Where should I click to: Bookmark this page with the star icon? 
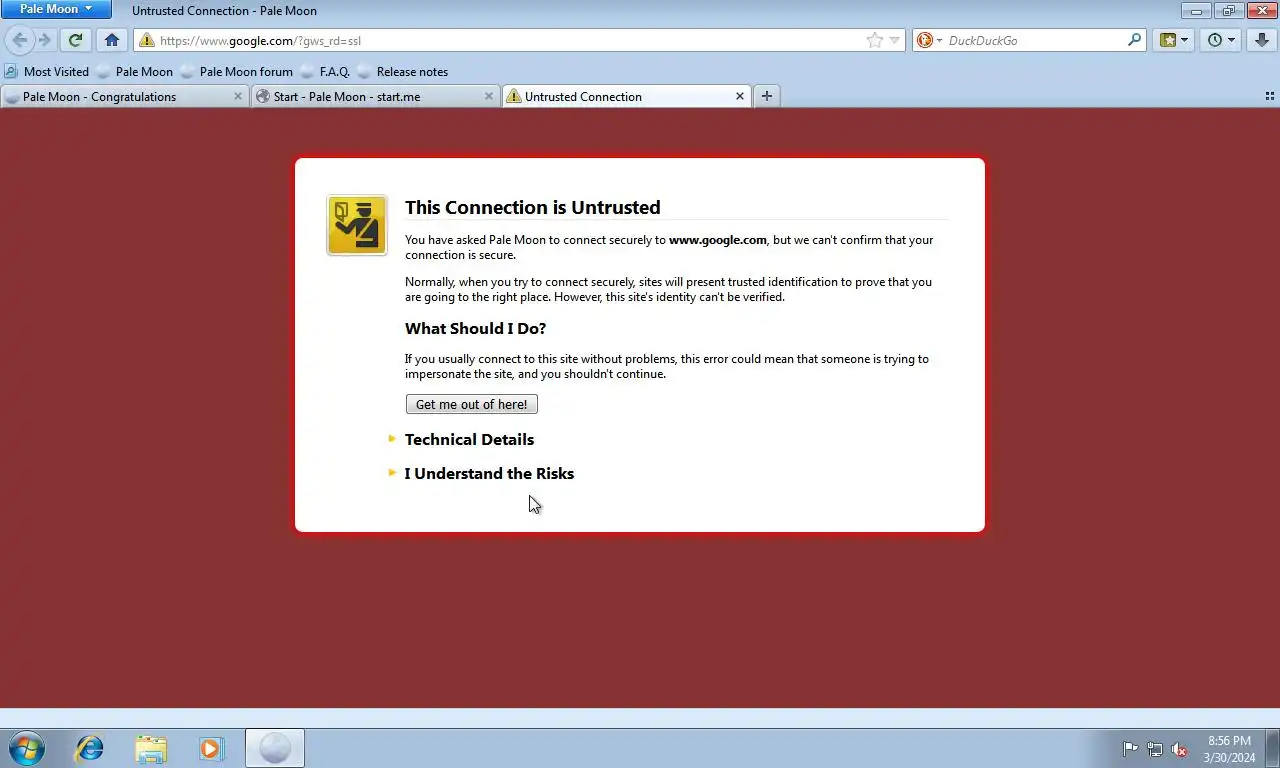(x=875, y=40)
